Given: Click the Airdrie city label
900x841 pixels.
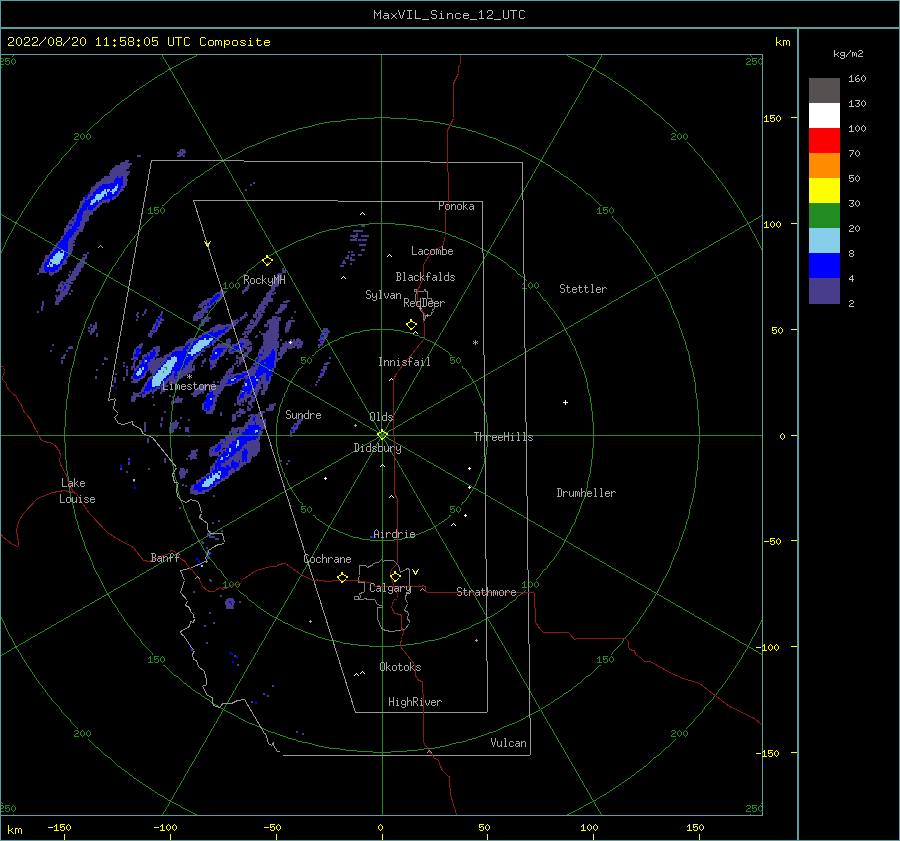Looking at the screenshot, I should pyautogui.click(x=394, y=534).
